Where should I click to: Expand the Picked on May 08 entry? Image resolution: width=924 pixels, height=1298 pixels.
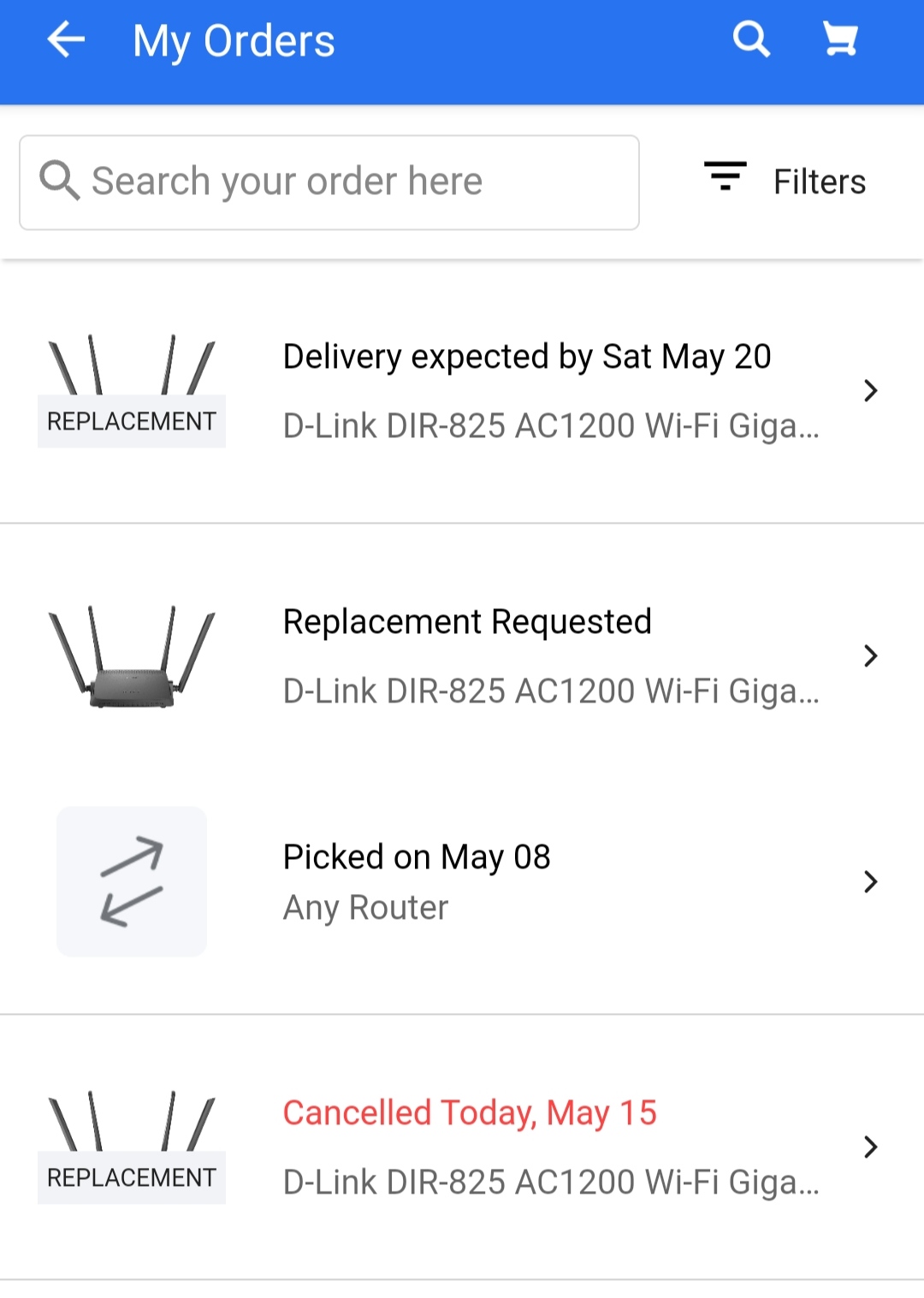point(871,881)
